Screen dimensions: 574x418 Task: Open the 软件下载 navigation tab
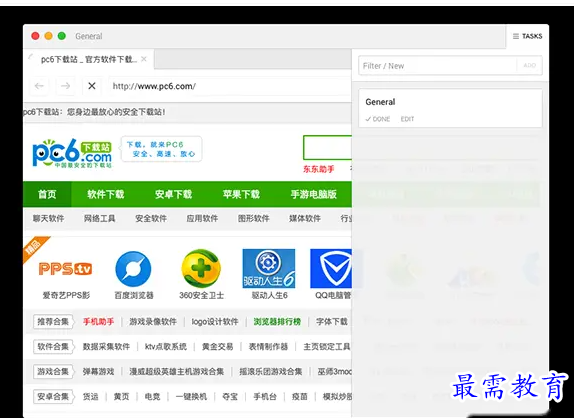click(105, 194)
